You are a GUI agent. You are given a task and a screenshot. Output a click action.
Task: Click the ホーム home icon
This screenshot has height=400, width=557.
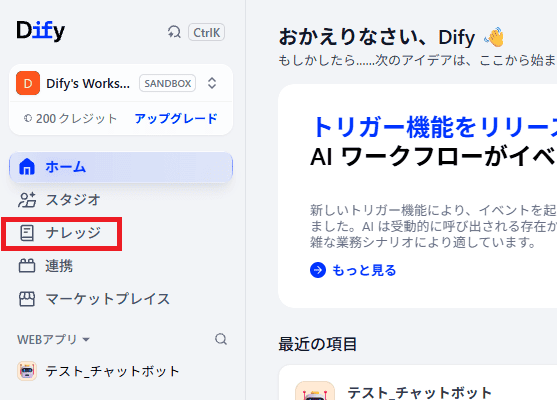(x=27, y=167)
